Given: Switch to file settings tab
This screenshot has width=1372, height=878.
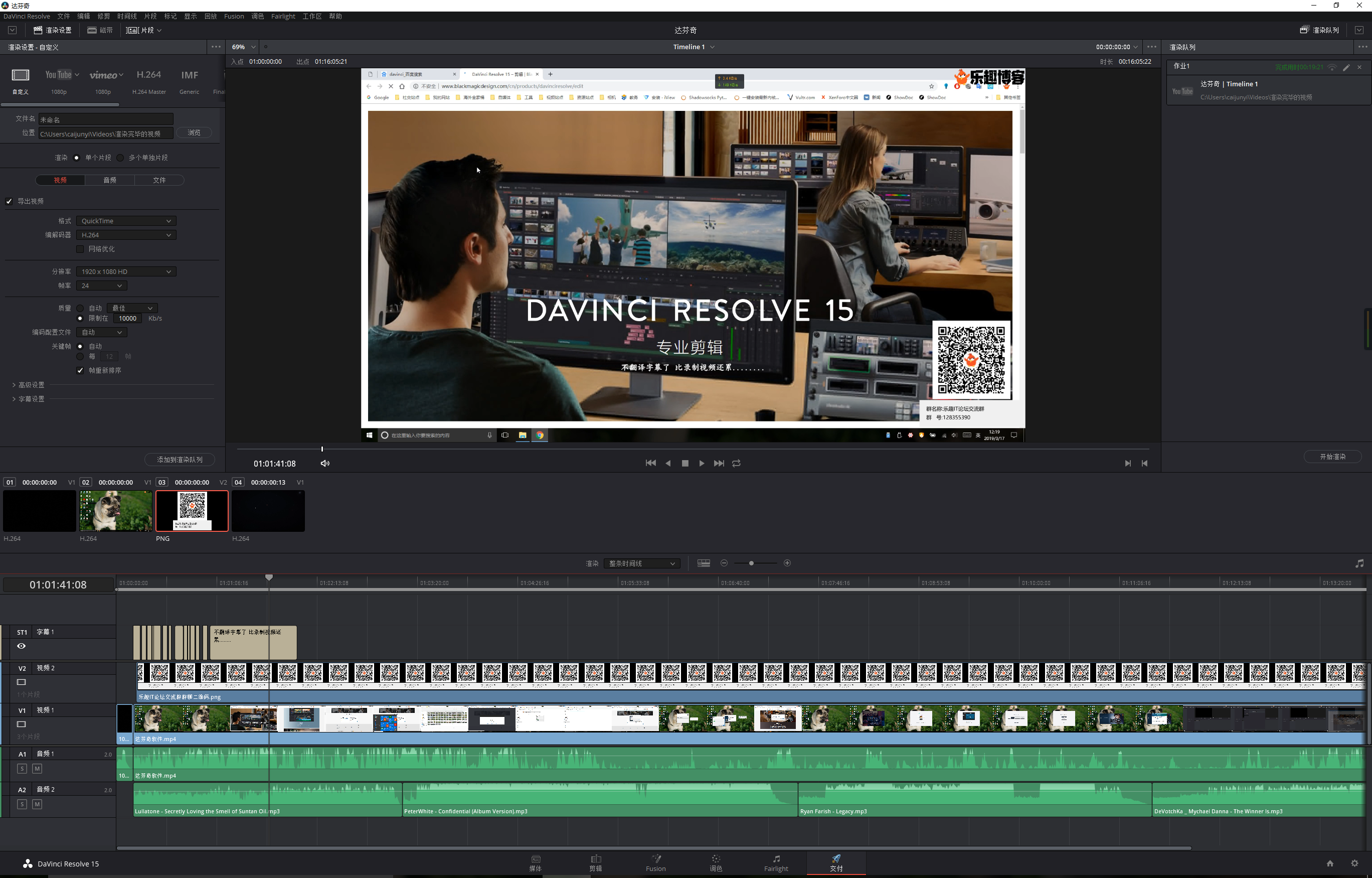Looking at the screenshot, I should (159, 180).
